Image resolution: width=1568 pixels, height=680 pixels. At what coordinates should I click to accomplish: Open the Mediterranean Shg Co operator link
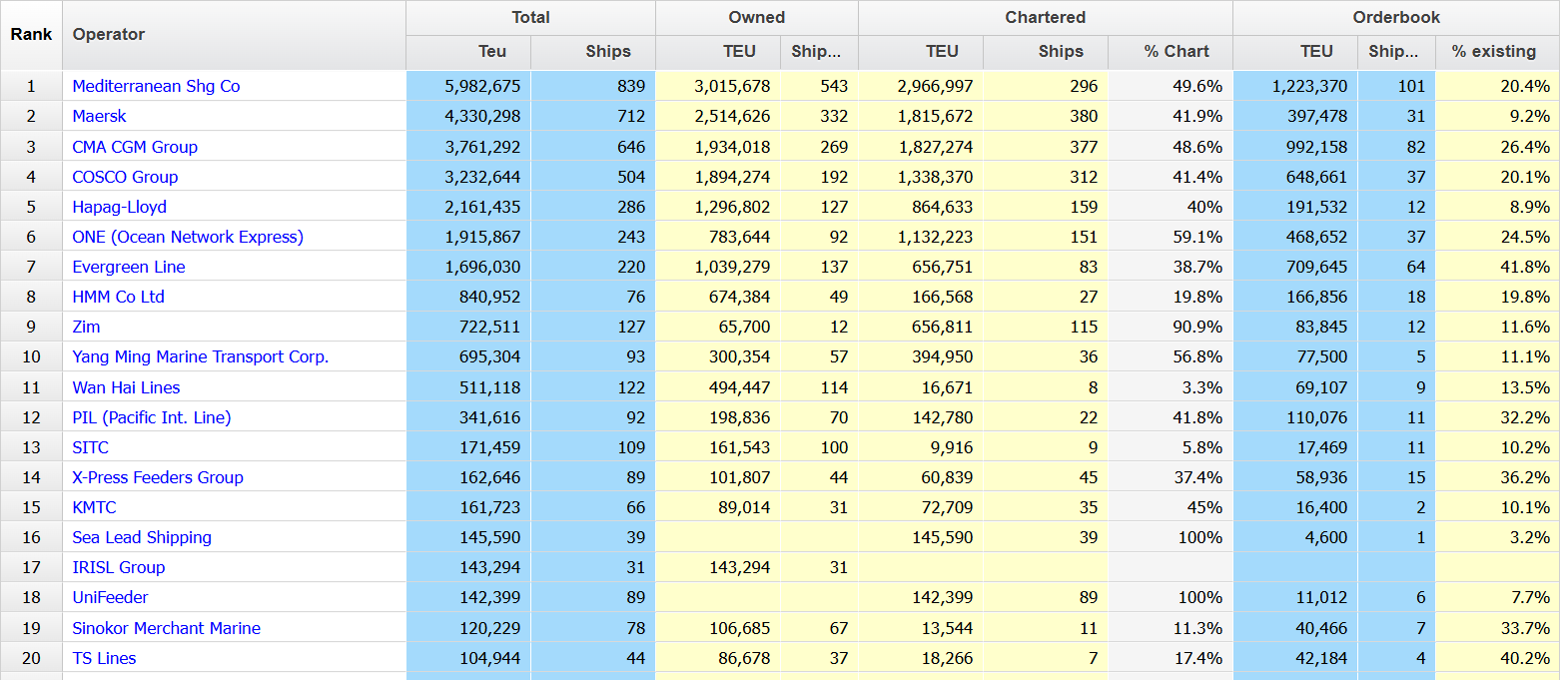[156, 86]
